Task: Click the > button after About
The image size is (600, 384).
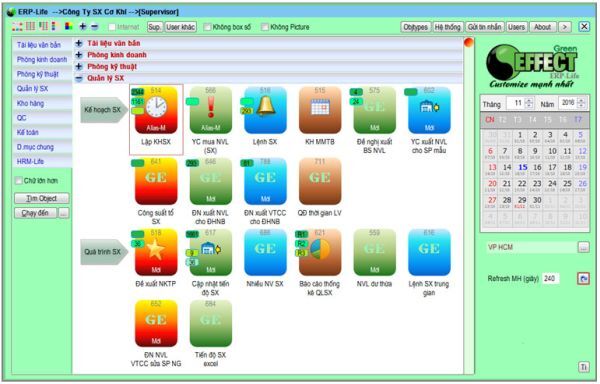Action: click(564, 27)
